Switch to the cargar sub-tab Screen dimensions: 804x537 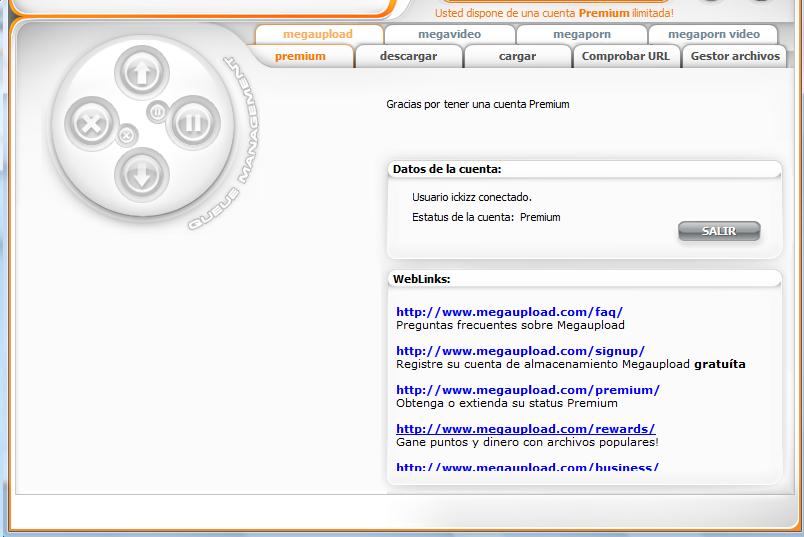(517, 57)
